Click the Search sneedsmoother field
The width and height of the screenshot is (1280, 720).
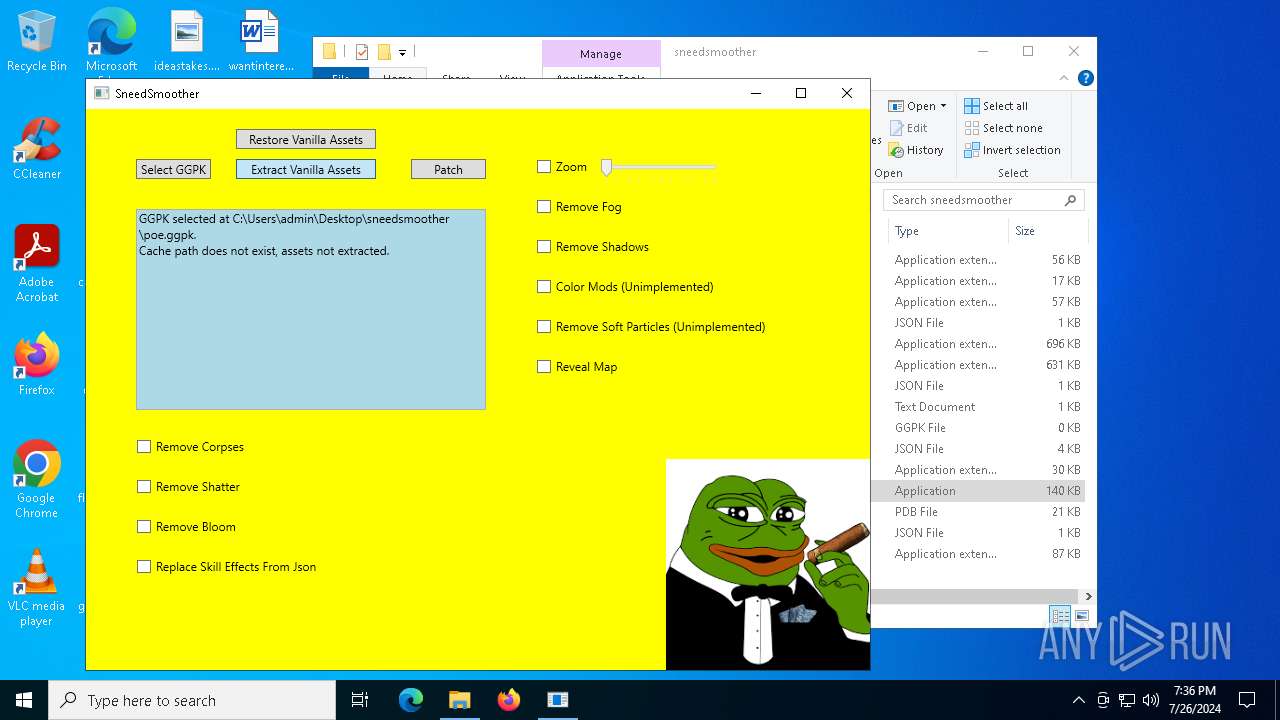[984, 200]
